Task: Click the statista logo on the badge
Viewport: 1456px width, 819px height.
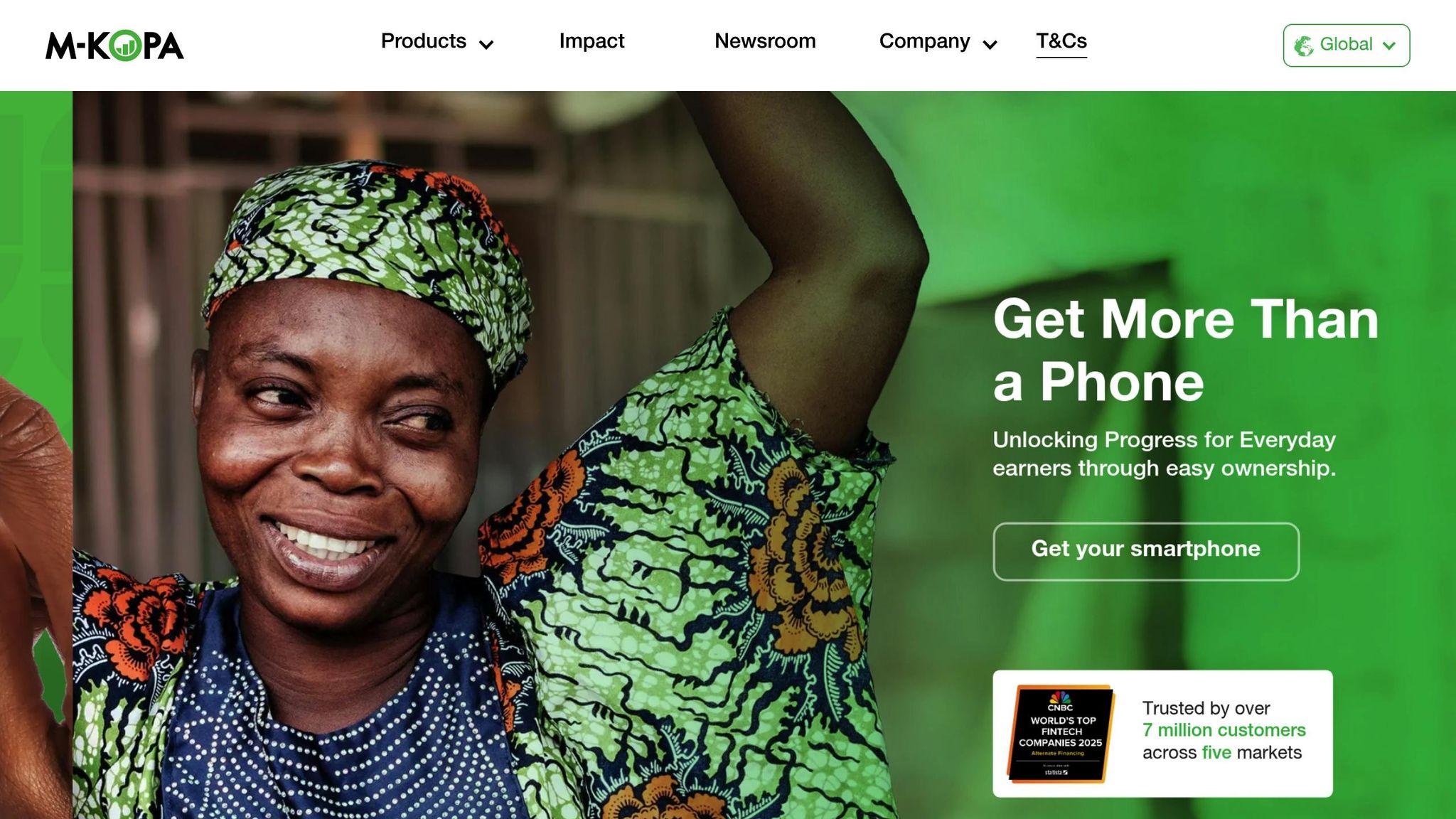Action: pos(1056,772)
